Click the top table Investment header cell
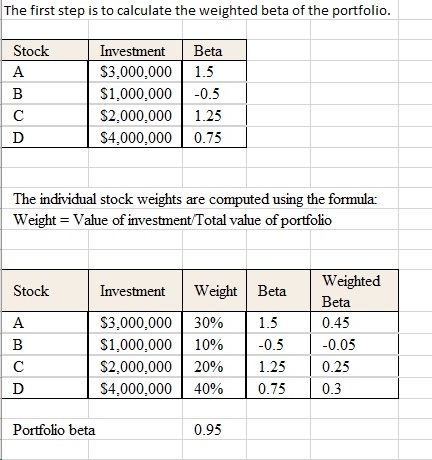 coord(135,51)
